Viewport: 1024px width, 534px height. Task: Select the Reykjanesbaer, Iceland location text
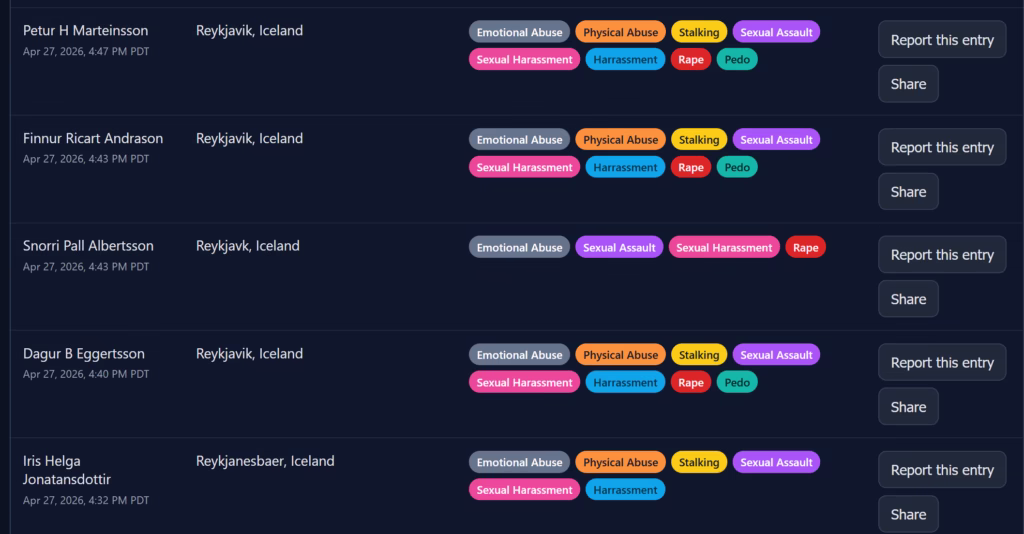point(265,461)
